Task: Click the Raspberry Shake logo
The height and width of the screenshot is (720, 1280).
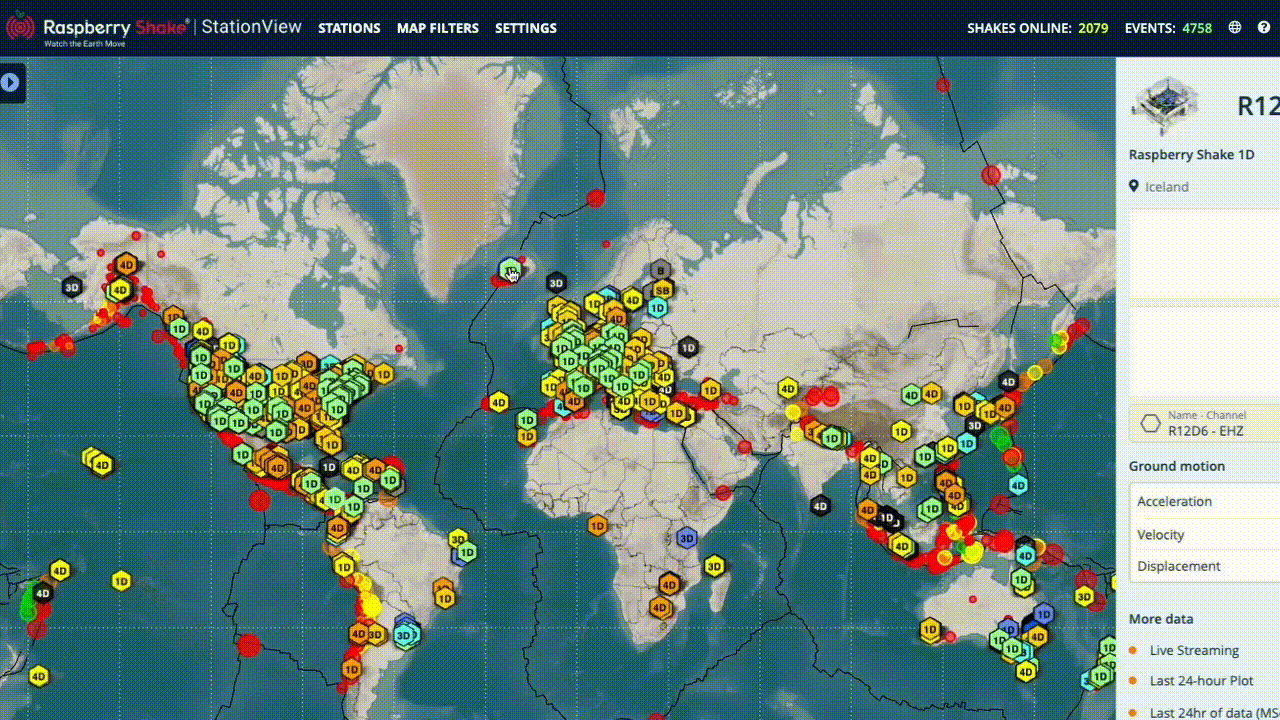Action: pyautogui.click(x=20, y=27)
